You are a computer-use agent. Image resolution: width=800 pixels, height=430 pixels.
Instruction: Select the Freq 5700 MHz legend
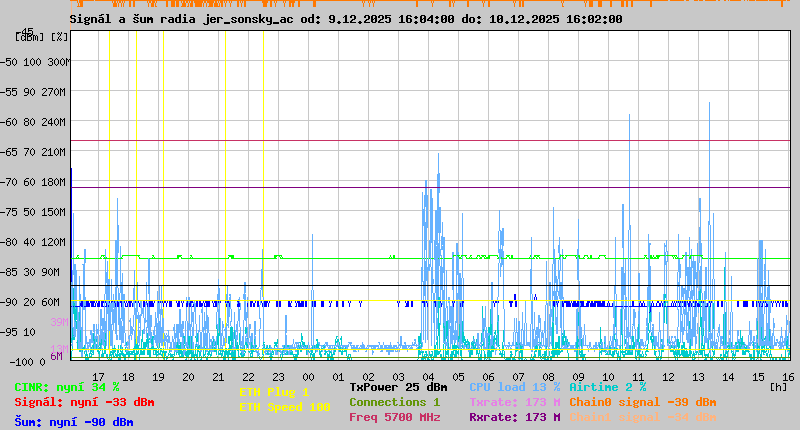(x=394, y=417)
